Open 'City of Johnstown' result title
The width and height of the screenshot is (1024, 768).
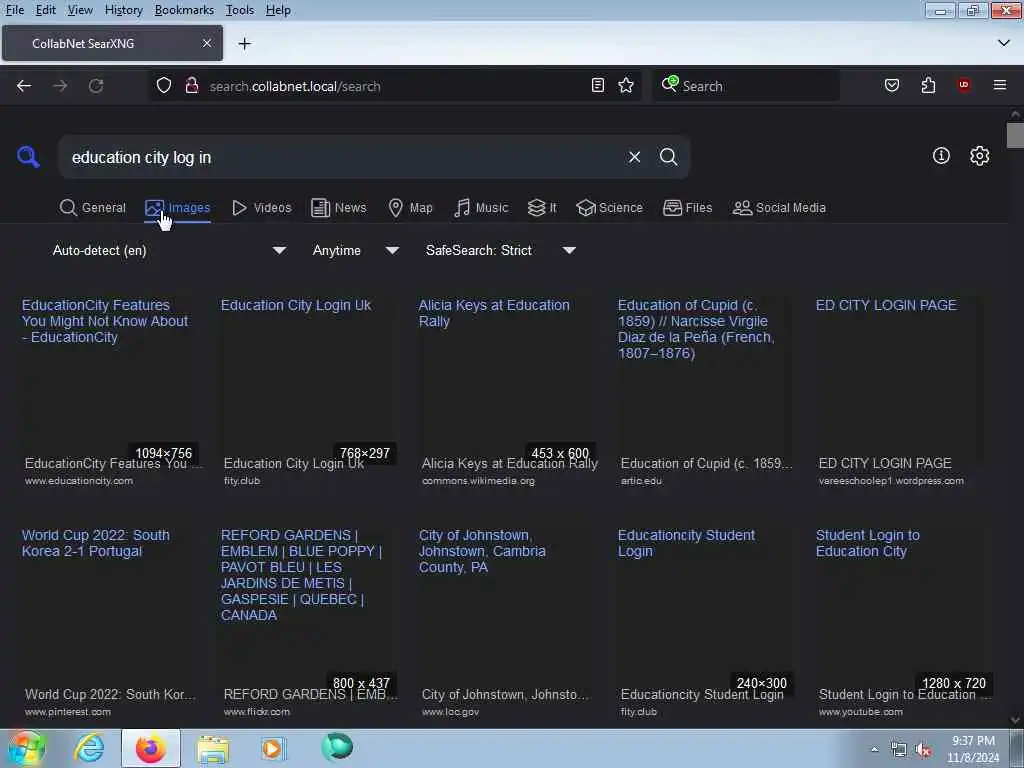click(x=482, y=551)
